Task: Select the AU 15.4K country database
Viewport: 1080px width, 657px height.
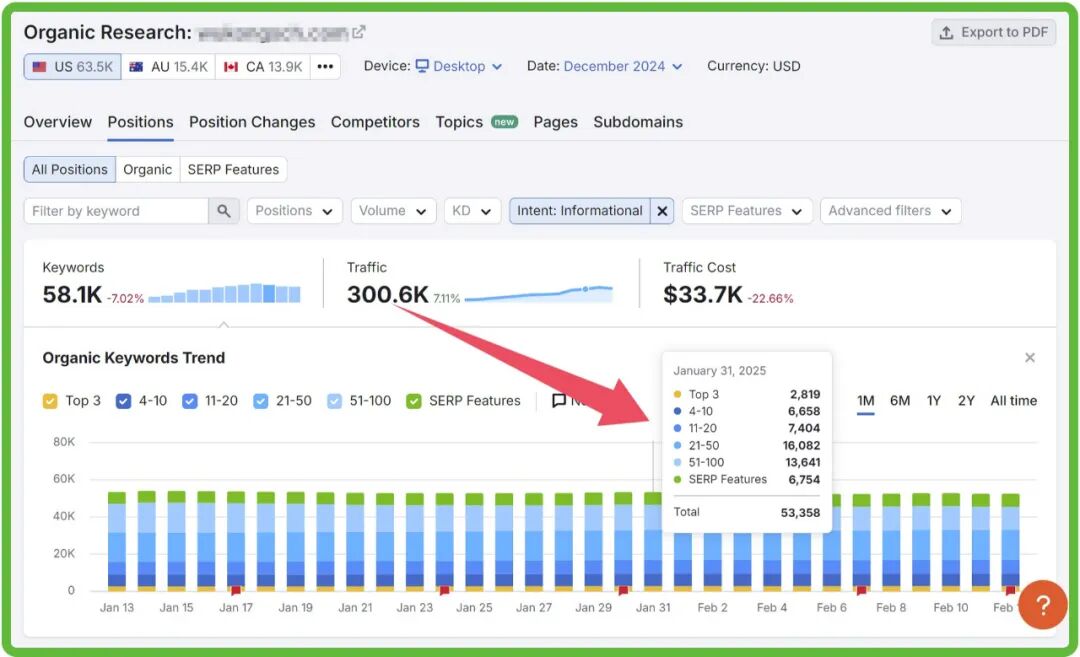Action: point(168,67)
